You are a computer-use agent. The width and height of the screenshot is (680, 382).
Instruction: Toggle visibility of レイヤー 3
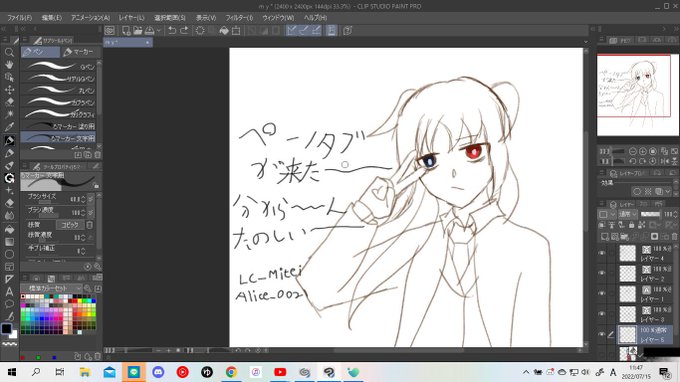602,314
